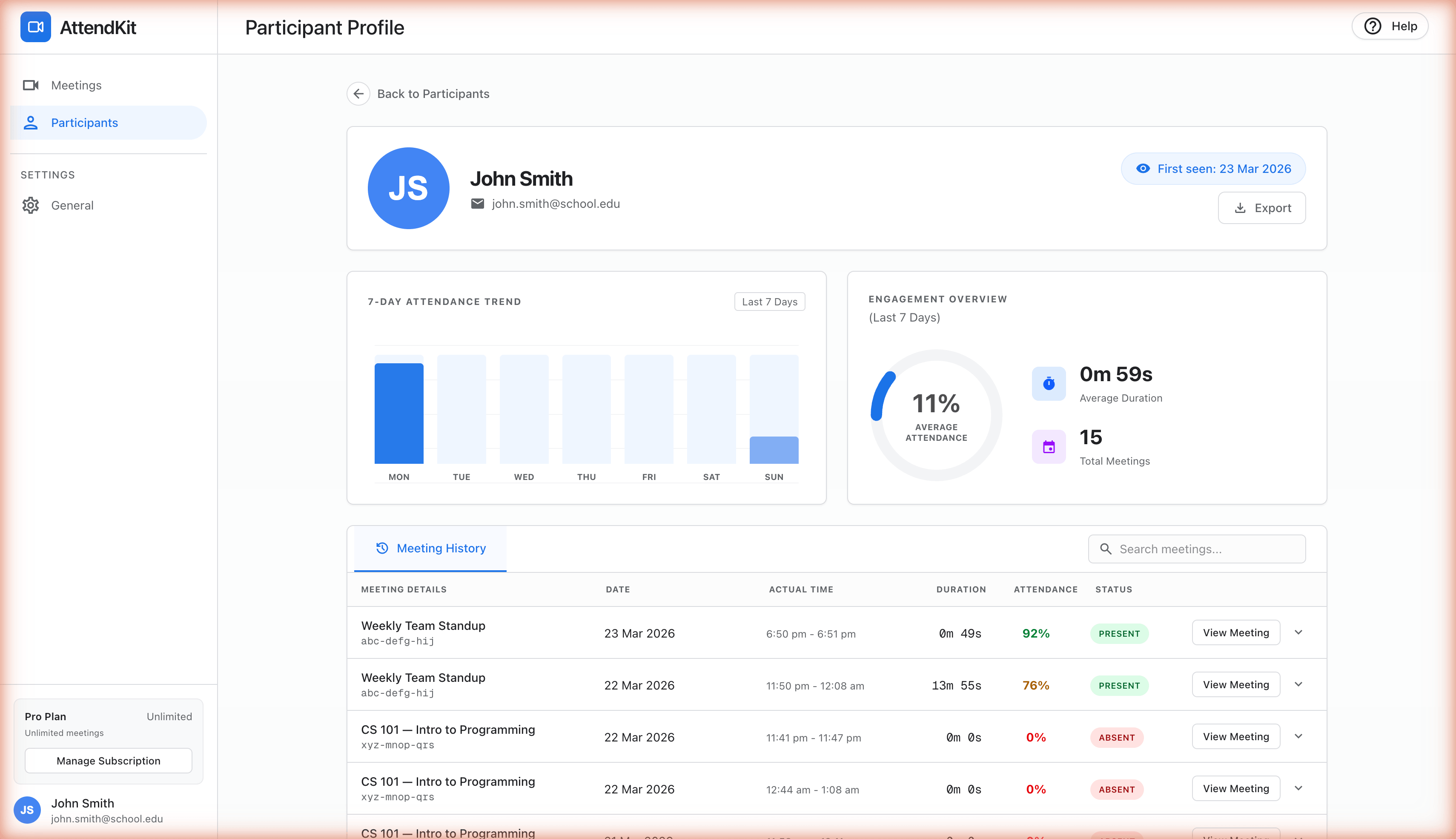The width and height of the screenshot is (1456, 839).
Task: Expand the 11:50 pm Weekly Team Standup row
Action: point(1298,684)
